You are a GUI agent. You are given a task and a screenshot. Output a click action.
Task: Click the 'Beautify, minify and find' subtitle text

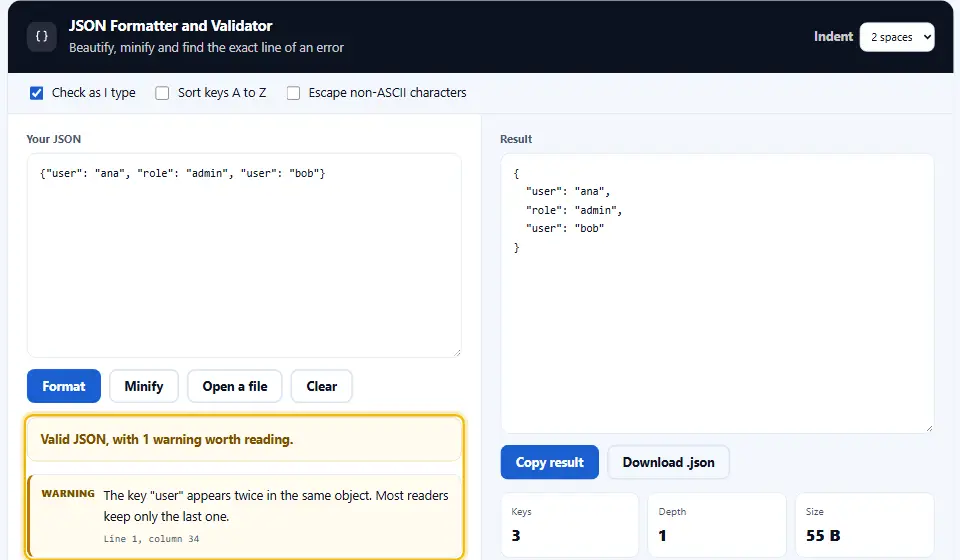206,48
